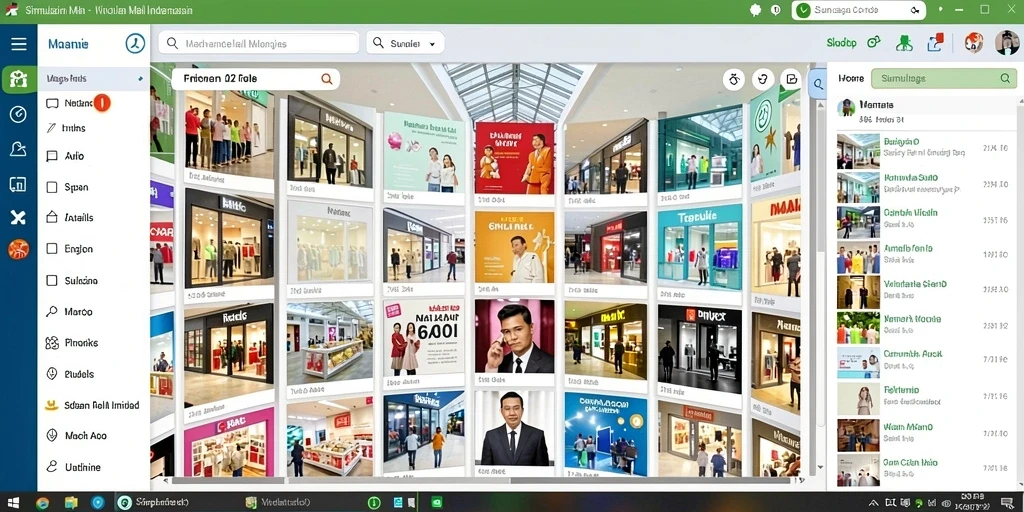Open the teal storefront thumbnail
The width and height of the screenshot is (1024, 512).
click(x=699, y=246)
